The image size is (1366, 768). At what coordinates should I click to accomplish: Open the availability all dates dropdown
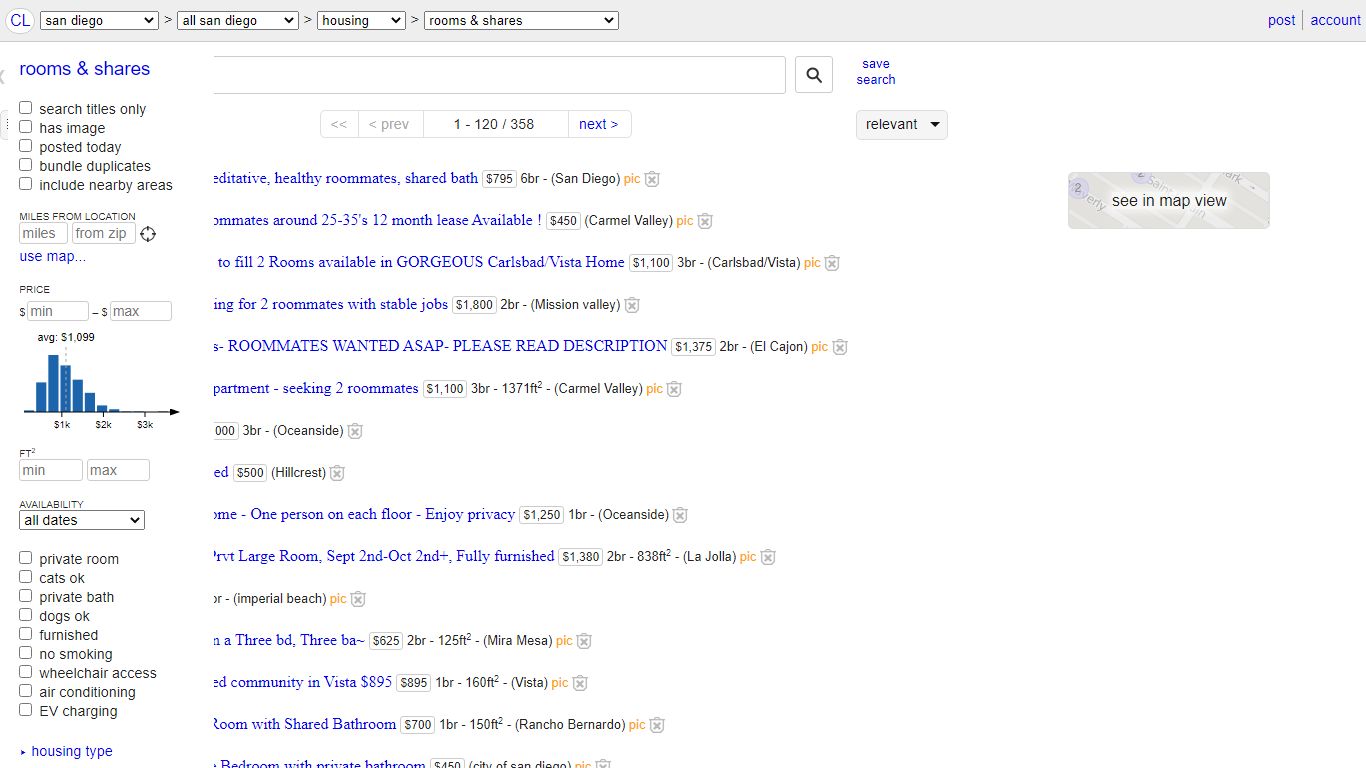(x=82, y=520)
